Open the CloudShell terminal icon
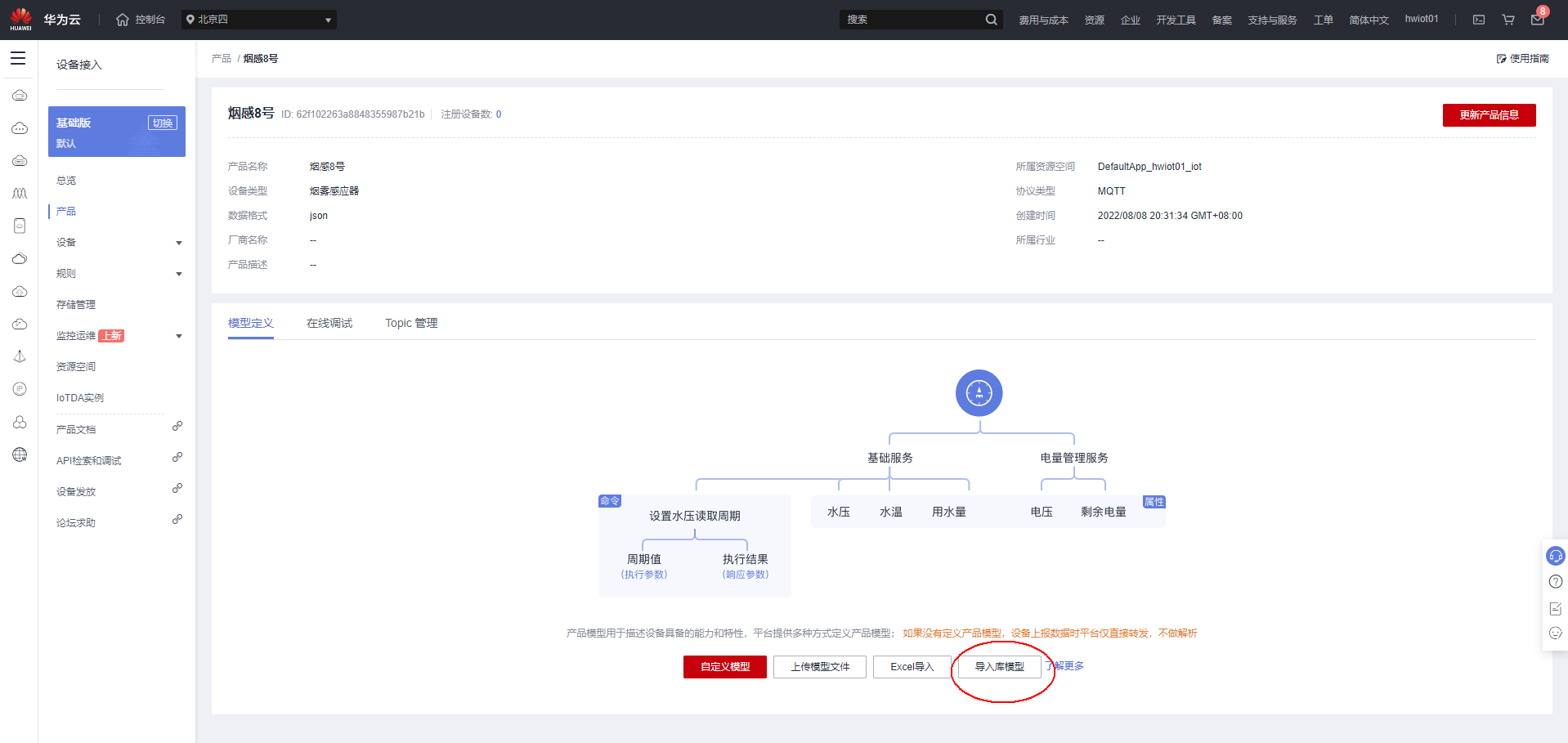Screen dimensions: 1568x743 point(1479,20)
